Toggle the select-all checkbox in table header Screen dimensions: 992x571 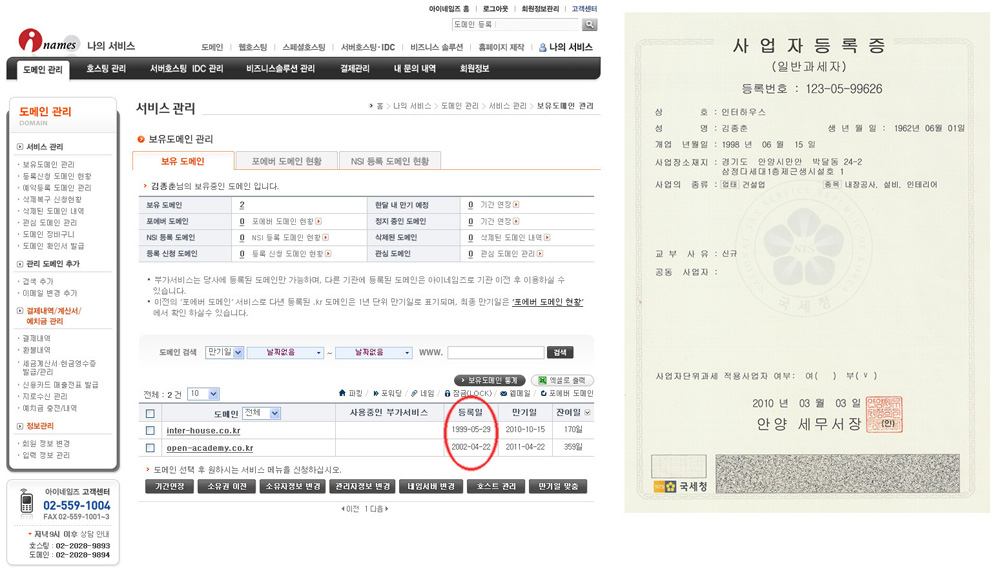point(150,414)
